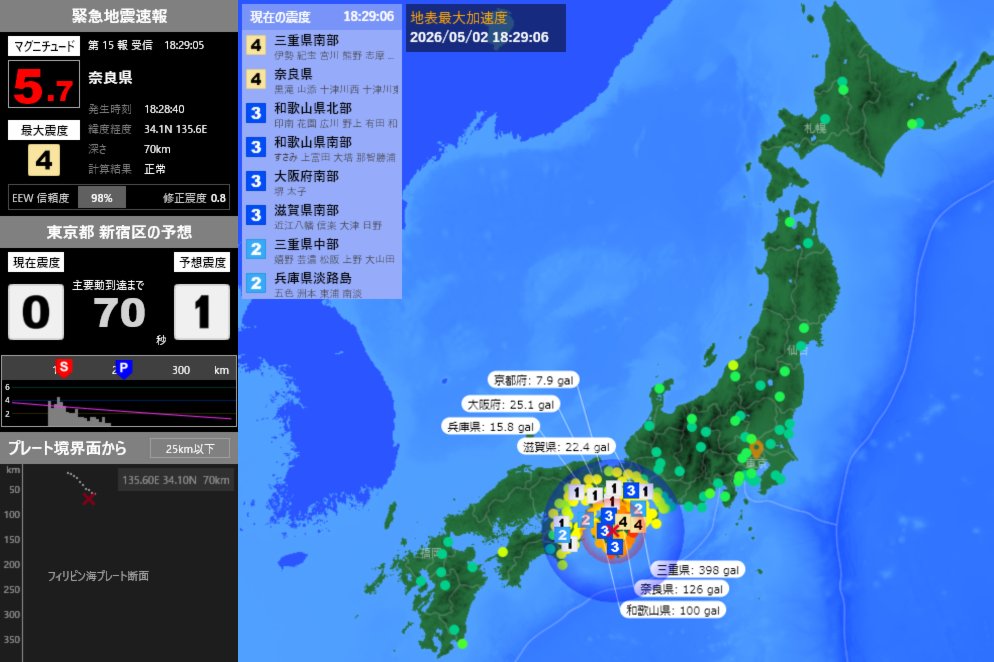The width and height of the screenshot is (994, 662).
Task: Click the orange Tokyo location pin
Action: (x=756, y=451)
